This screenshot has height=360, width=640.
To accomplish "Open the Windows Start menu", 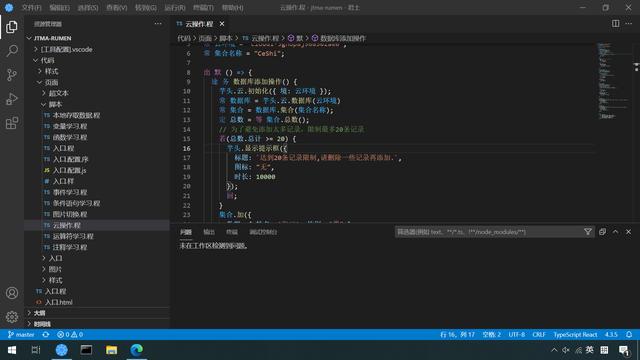I will (12, 350).
